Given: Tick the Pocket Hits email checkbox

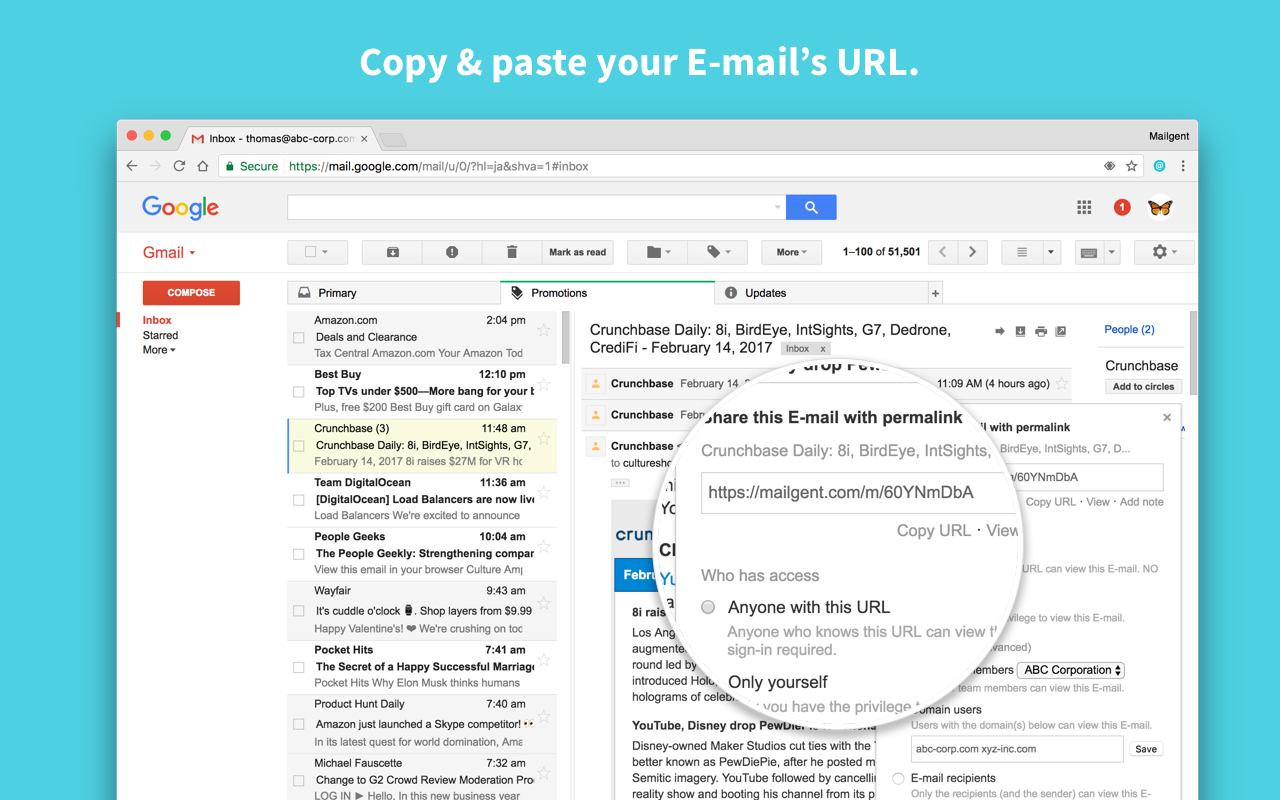Looking at the screenshot, I should (298, 667).
